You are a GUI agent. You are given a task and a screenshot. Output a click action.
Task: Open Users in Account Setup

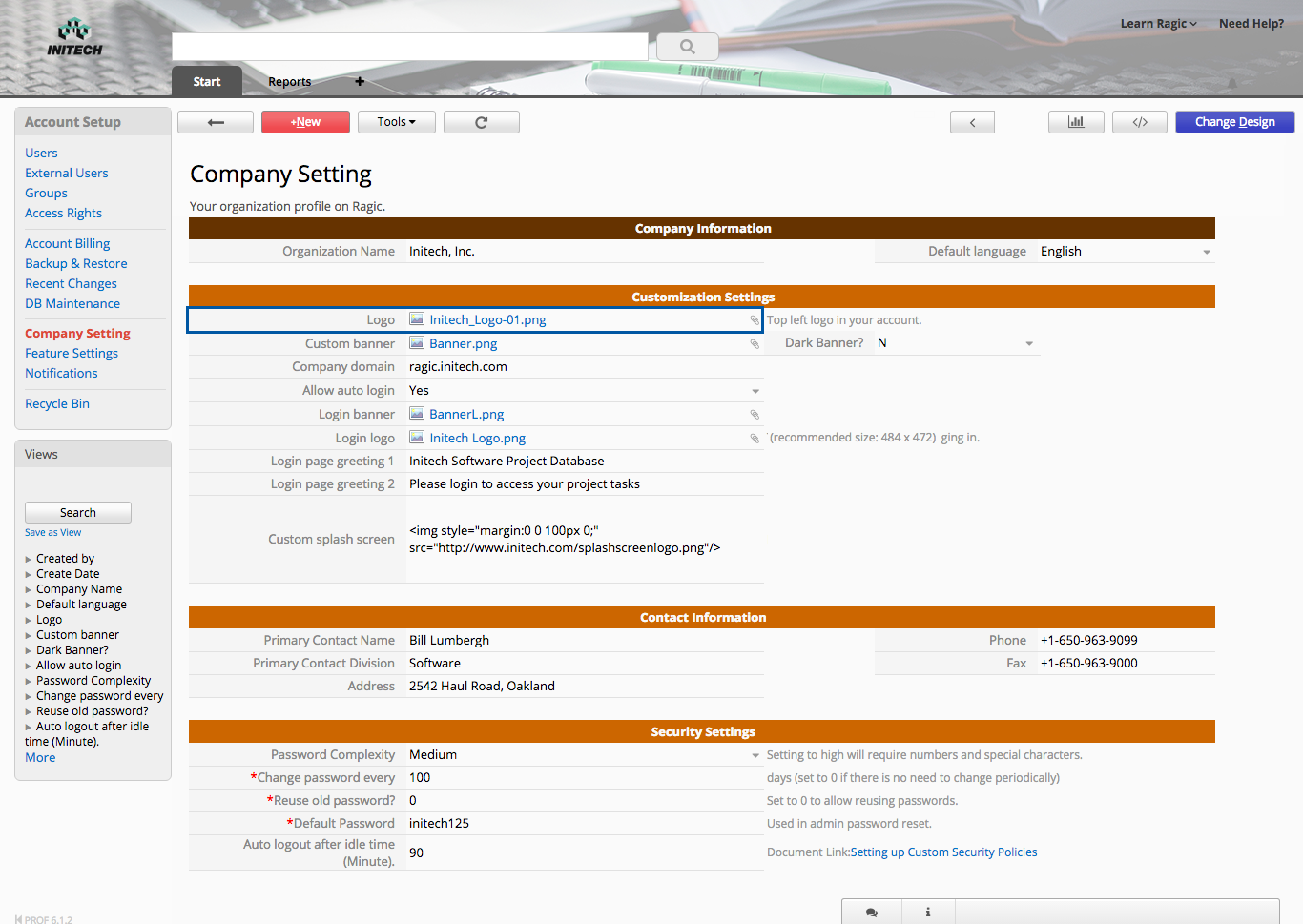pos(41,153)
